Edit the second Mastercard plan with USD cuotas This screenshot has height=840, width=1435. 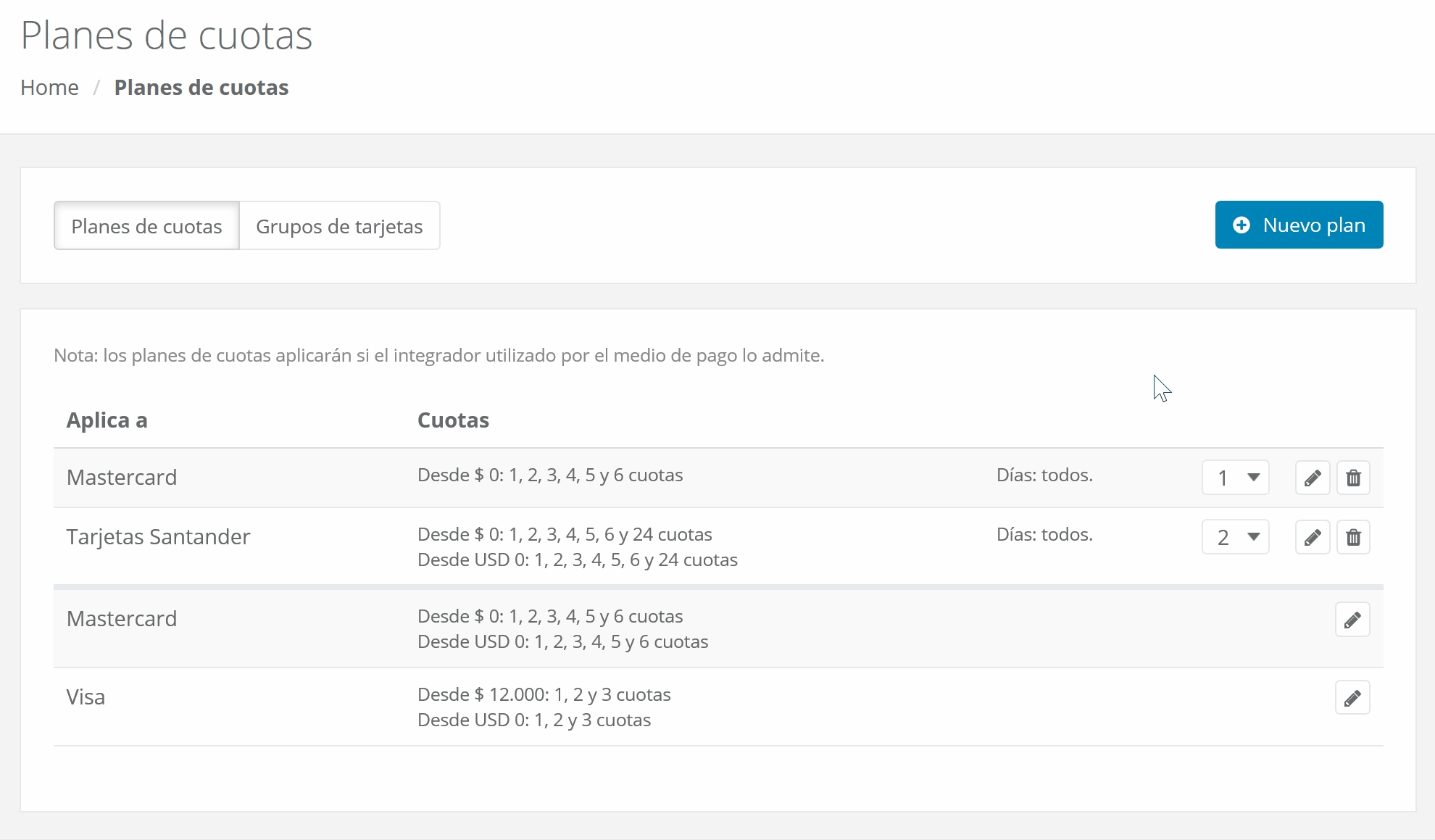click(1352, 620)
